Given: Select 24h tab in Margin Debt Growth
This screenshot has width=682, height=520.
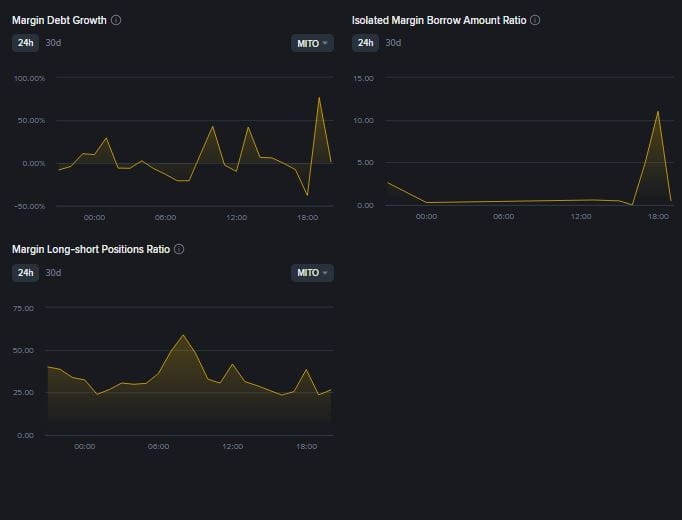Looking at the screenshot, I should 25,43.
